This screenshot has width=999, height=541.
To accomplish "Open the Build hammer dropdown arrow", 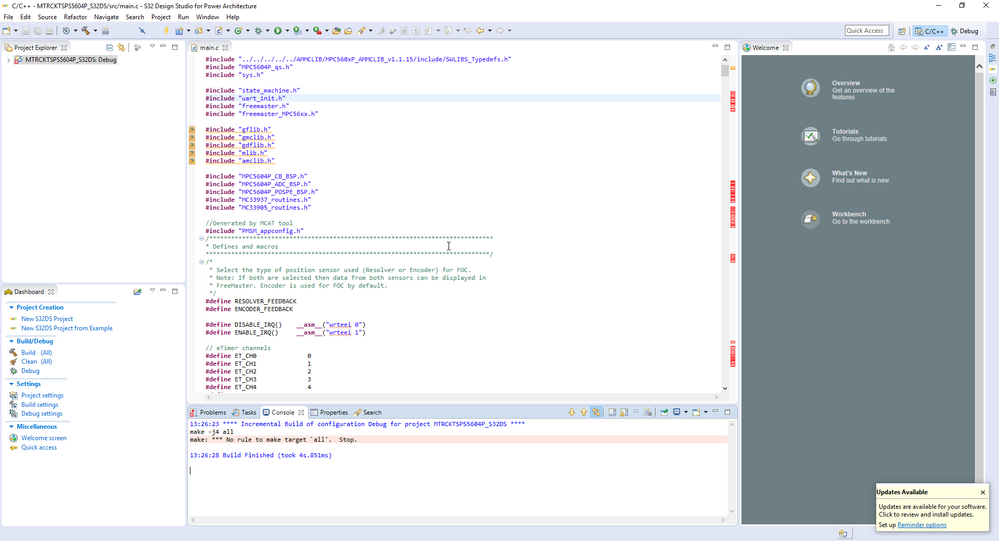I will (x=96, y=31).
